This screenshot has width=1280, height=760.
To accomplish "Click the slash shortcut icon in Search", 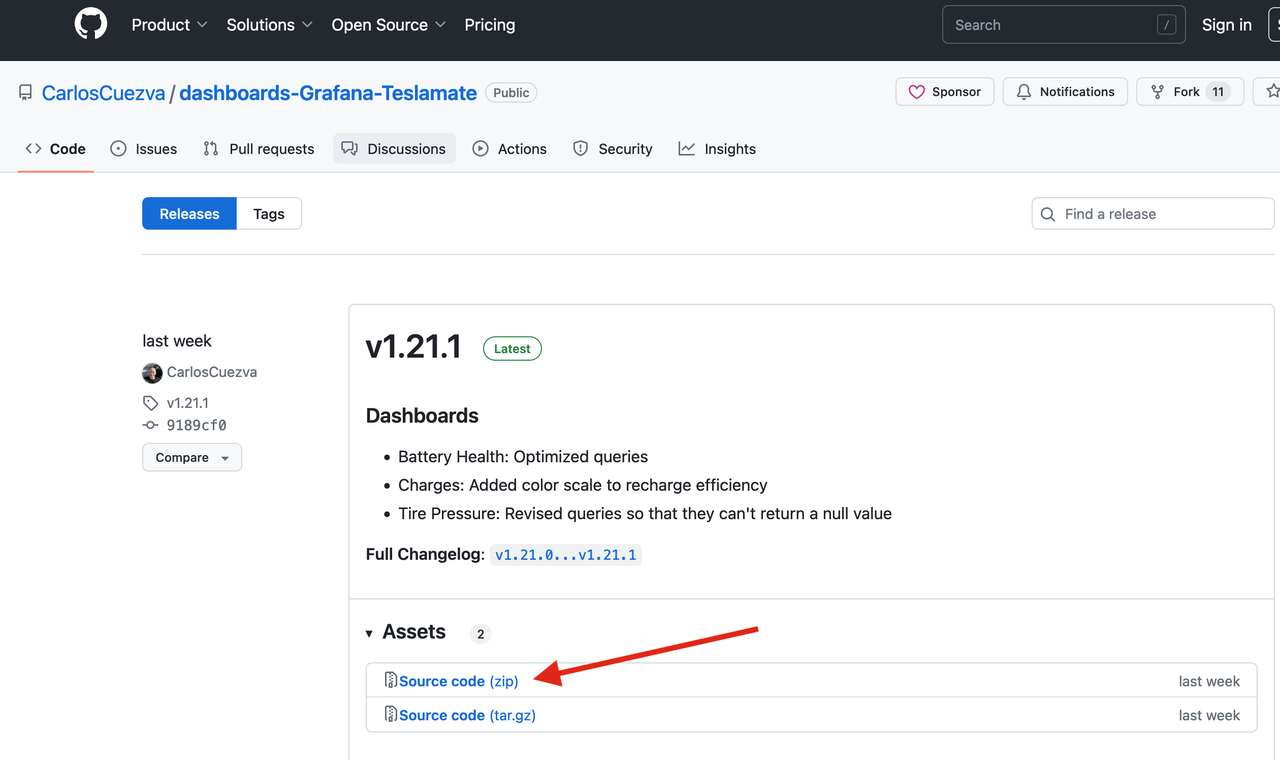I will (1166, 25).
